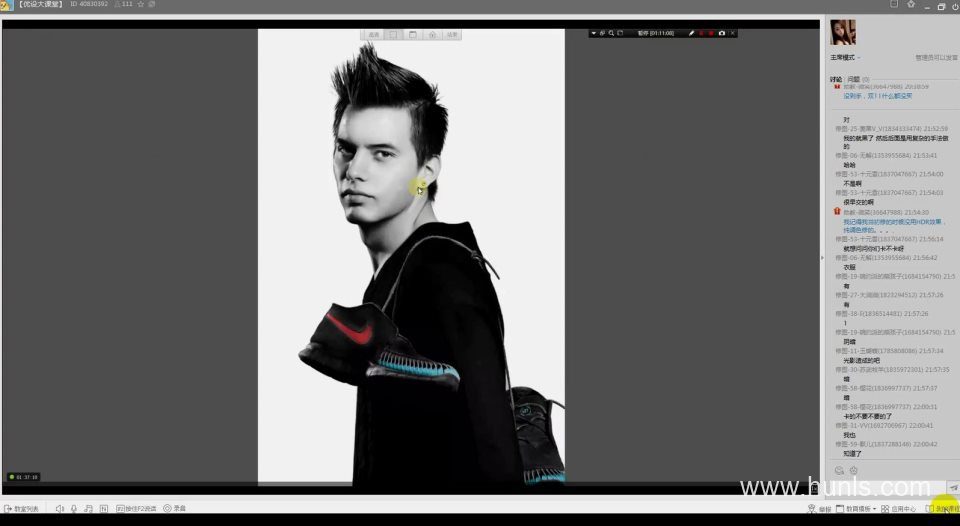Click into the chat message input field

point(885,487)
